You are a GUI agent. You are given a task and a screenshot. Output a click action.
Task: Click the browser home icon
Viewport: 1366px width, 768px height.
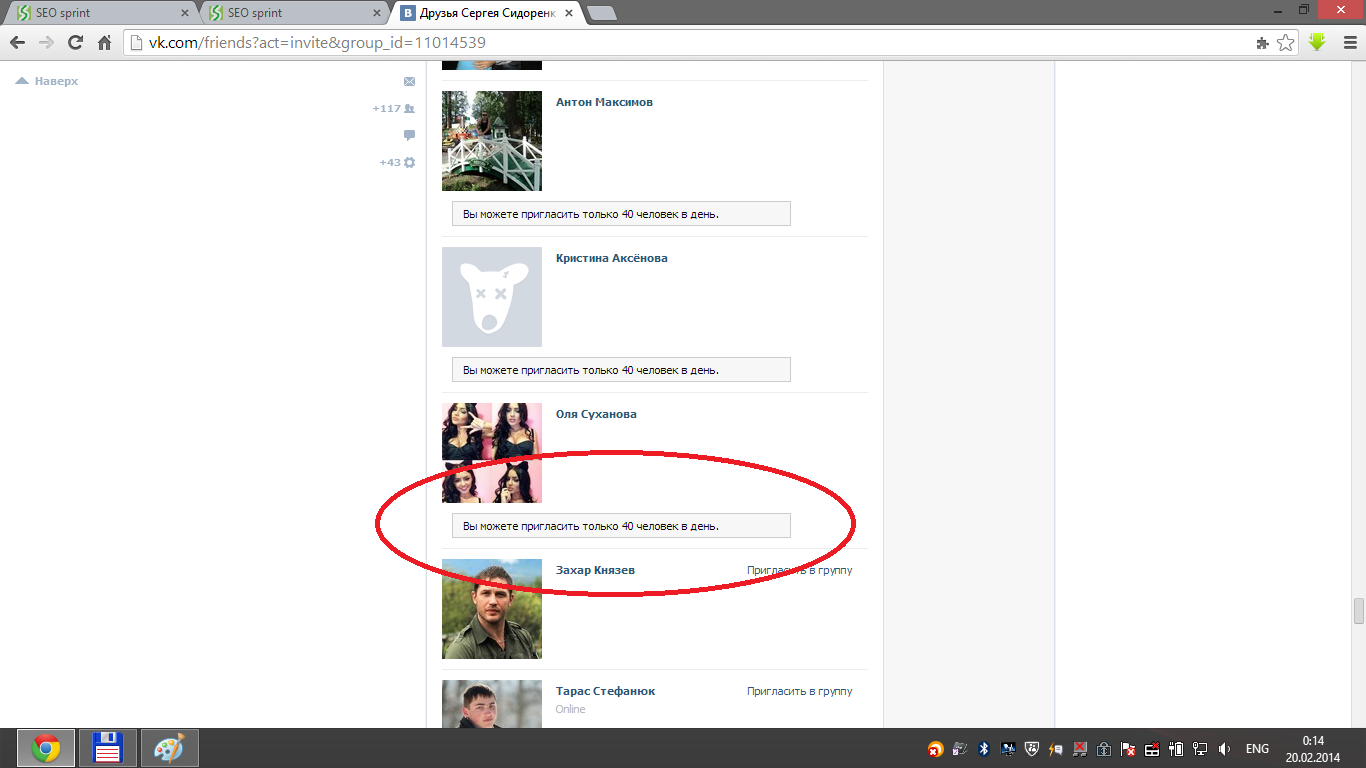104,43
